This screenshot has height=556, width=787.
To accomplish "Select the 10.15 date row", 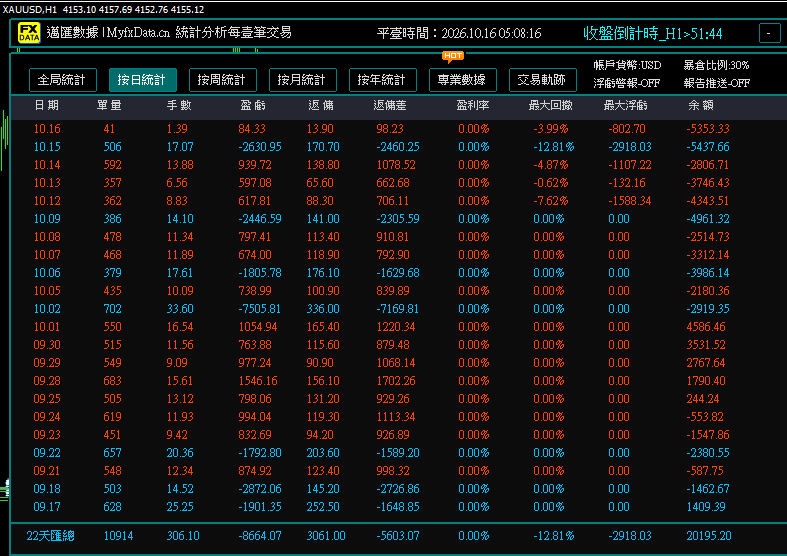I will coord(397,147).
